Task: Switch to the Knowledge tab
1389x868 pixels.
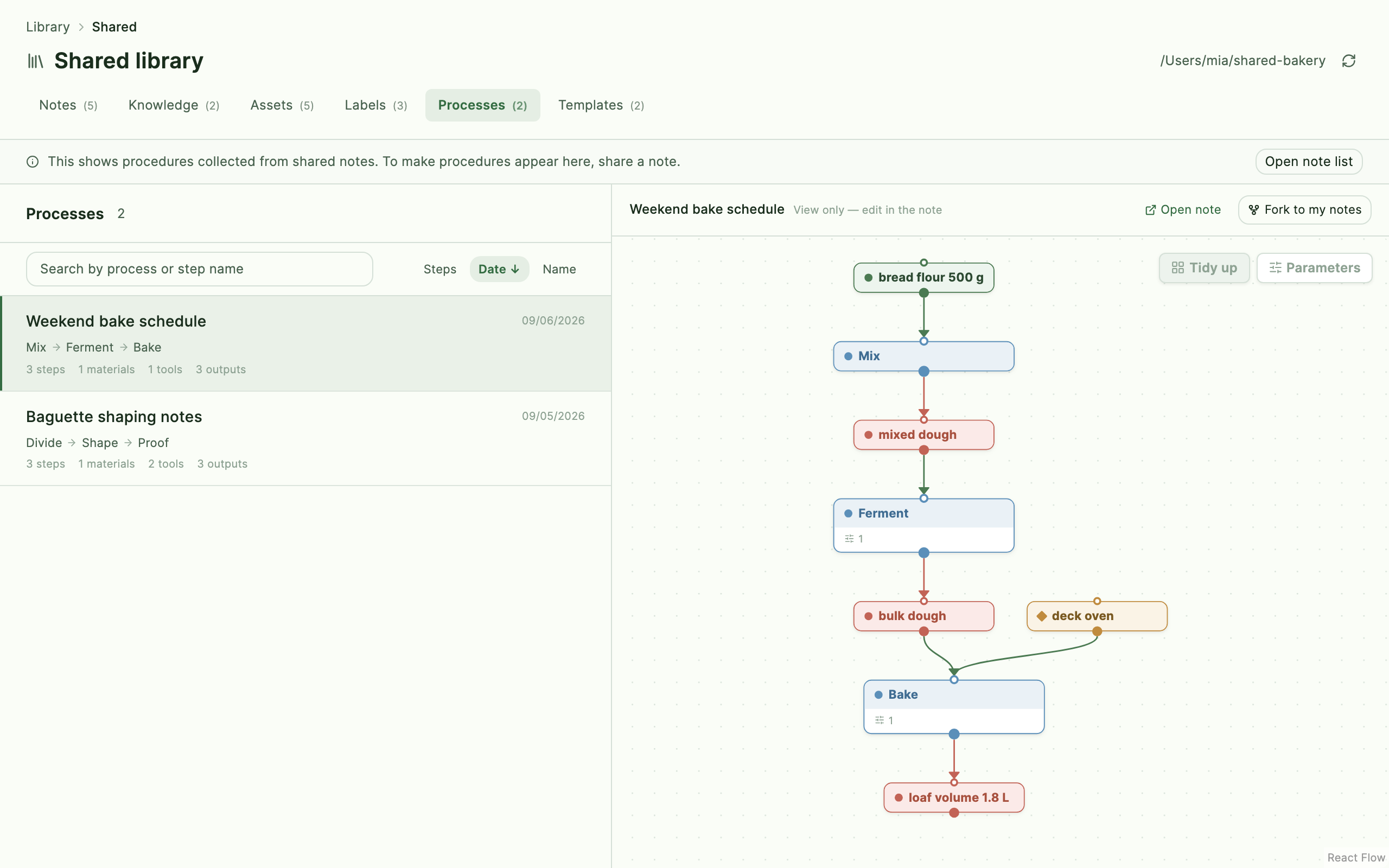Action: tap(174, 105)
